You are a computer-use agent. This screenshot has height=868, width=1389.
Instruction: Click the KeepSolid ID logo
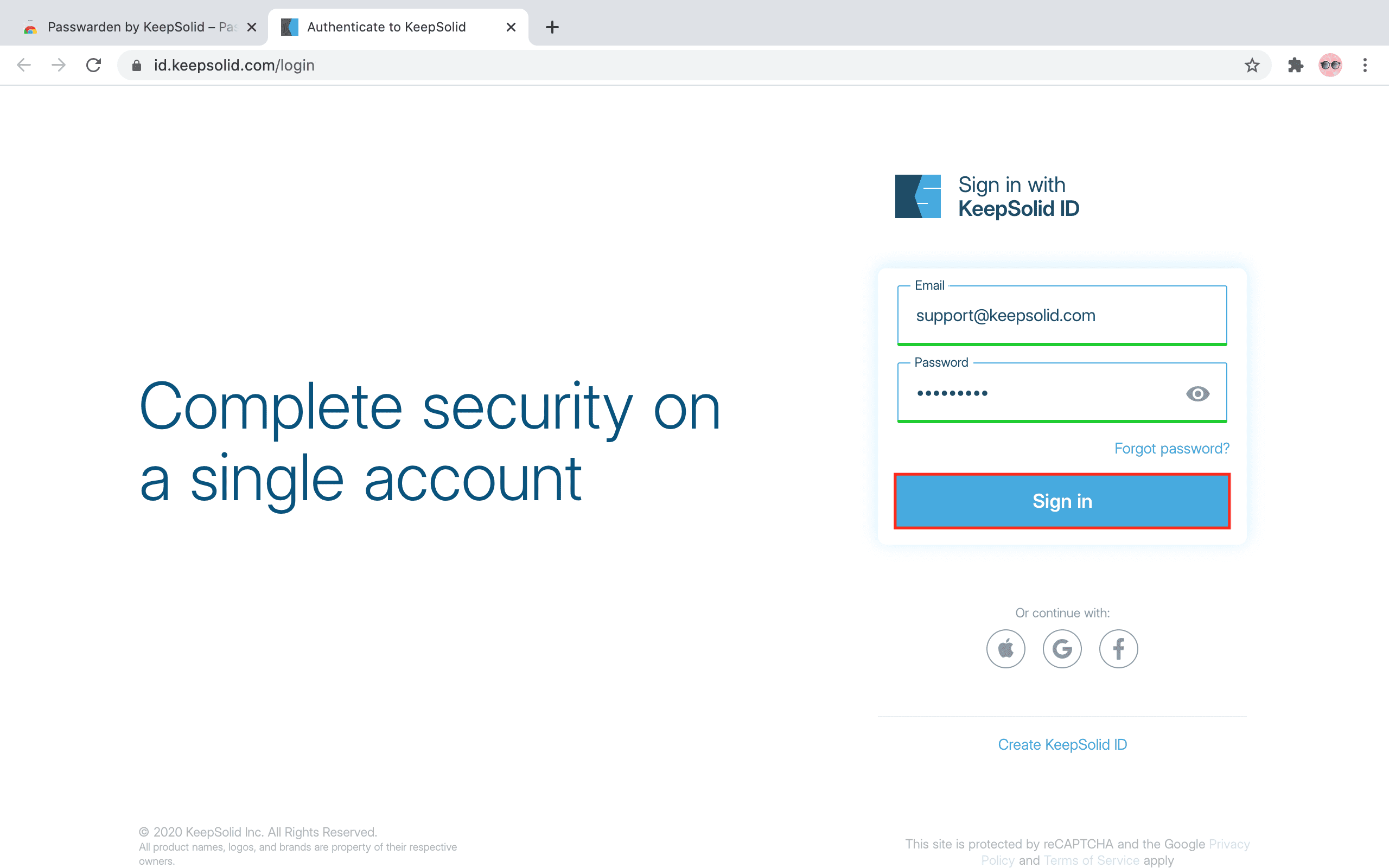(918, 196)
